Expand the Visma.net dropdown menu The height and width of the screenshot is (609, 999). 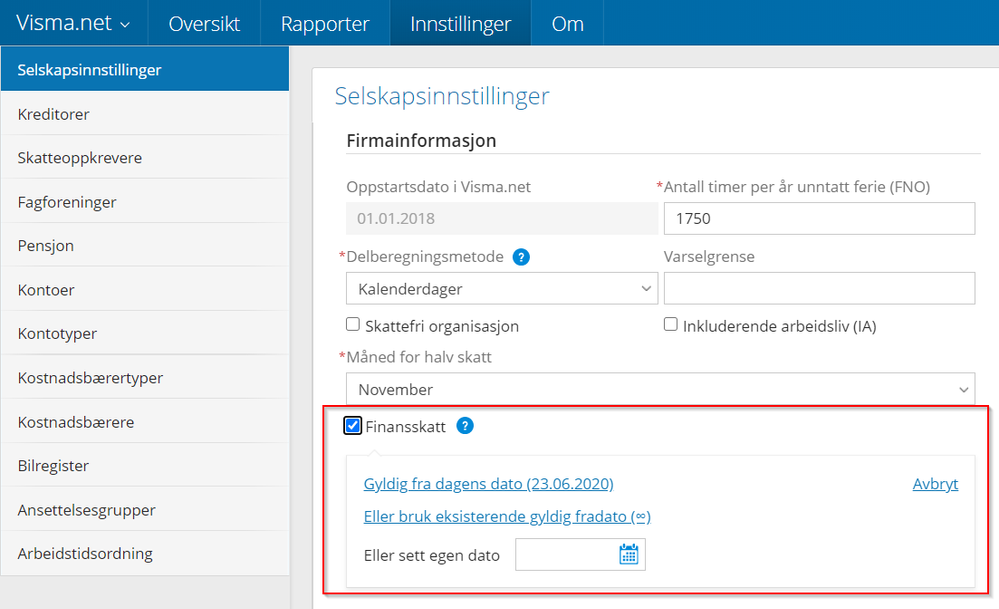(73, 22)
